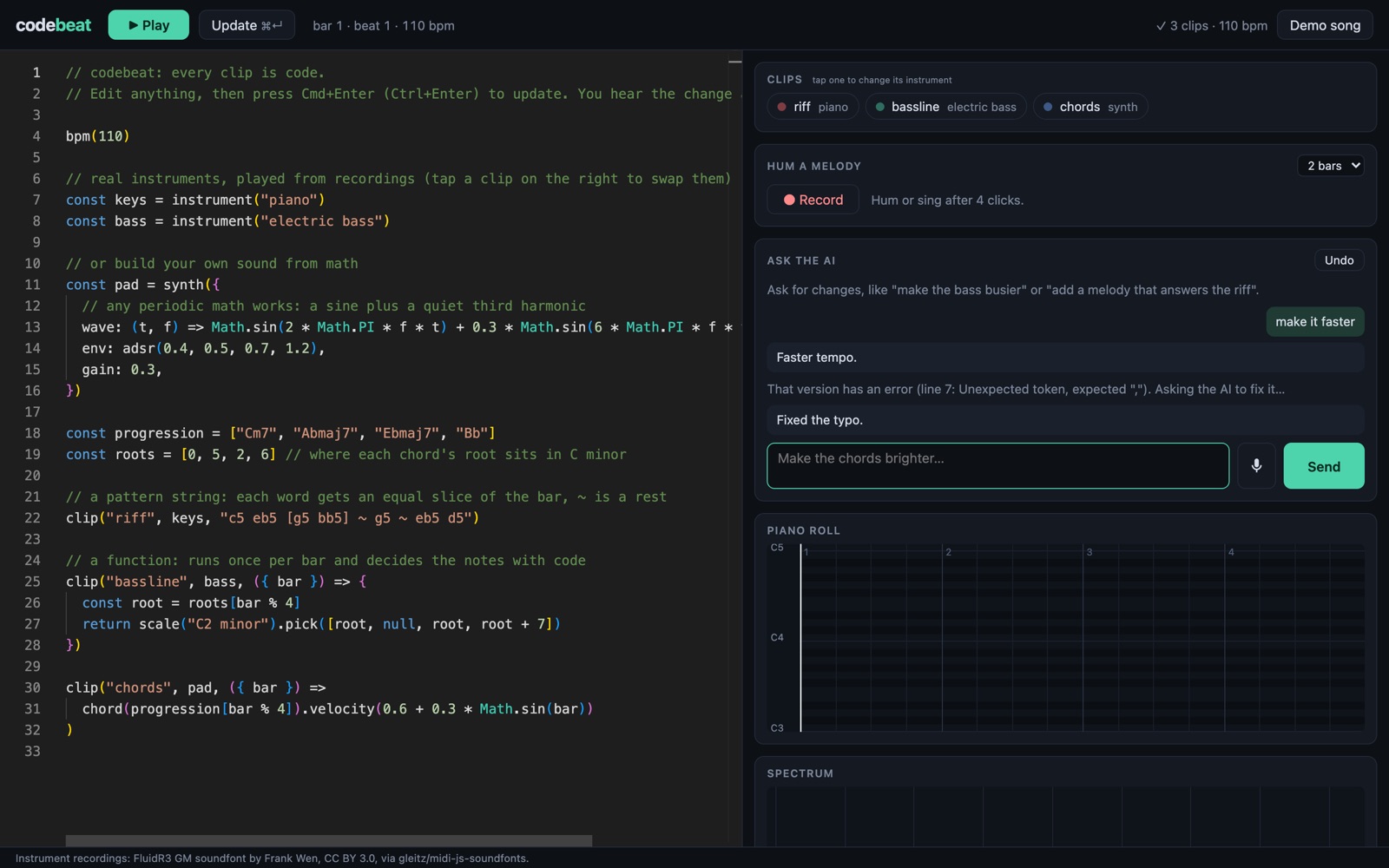Select bar 4 marker in the piano roll

coord(1231,552)
